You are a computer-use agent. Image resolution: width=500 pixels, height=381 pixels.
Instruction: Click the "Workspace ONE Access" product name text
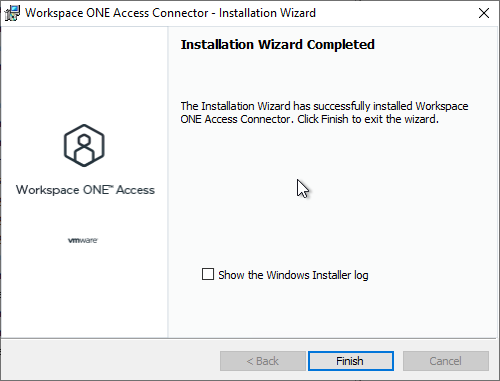tap(85, 190)
